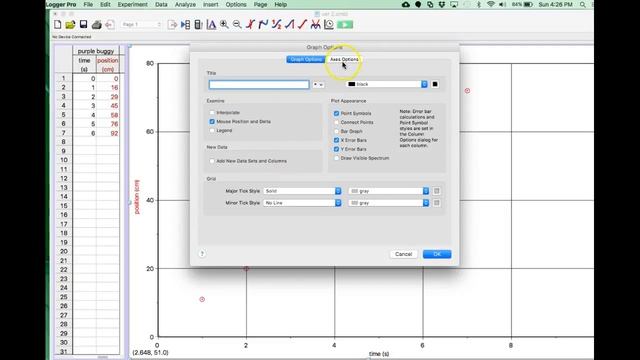Image resolution: width=640 pixels, height=360 pixels.
Task: Select the Graph Options tab
Action: (x=306, y=60)
